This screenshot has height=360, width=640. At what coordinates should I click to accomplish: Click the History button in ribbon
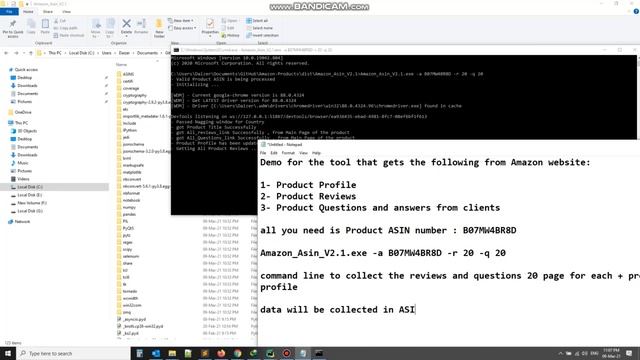(231, 36)
